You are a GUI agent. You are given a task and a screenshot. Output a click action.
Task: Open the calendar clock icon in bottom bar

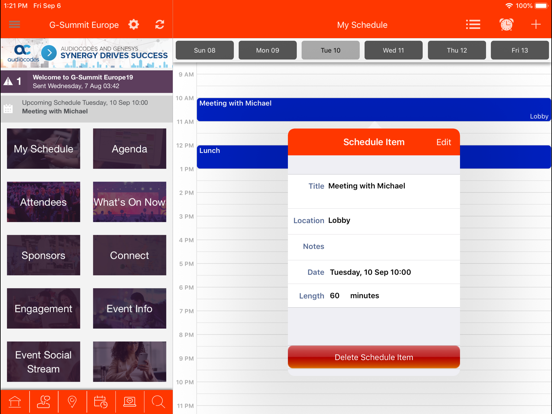tap(101, 402)
